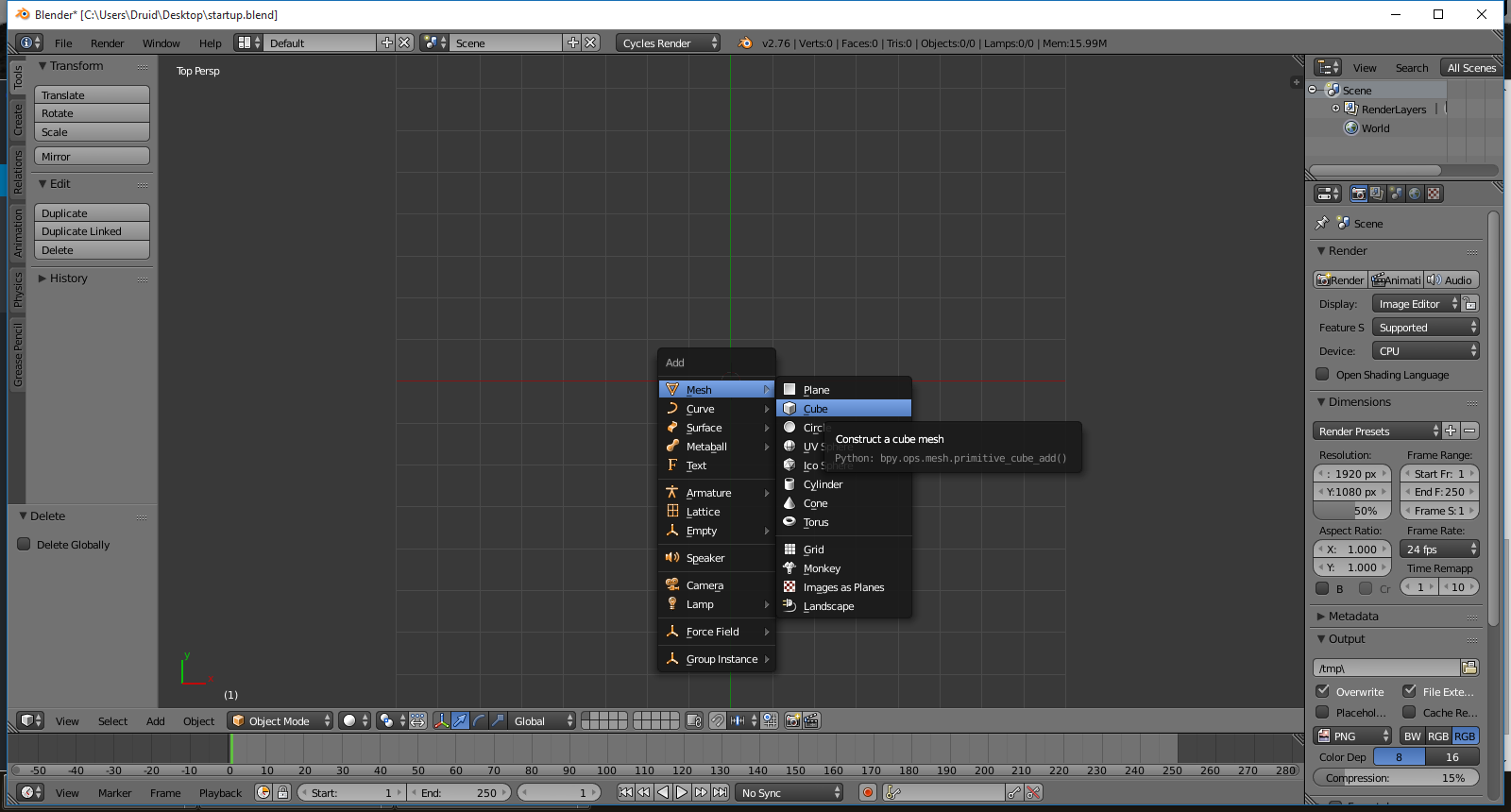The image size is (1511, 812).
Task: Click the render properties camera icon
Action: click(1358, 194)
